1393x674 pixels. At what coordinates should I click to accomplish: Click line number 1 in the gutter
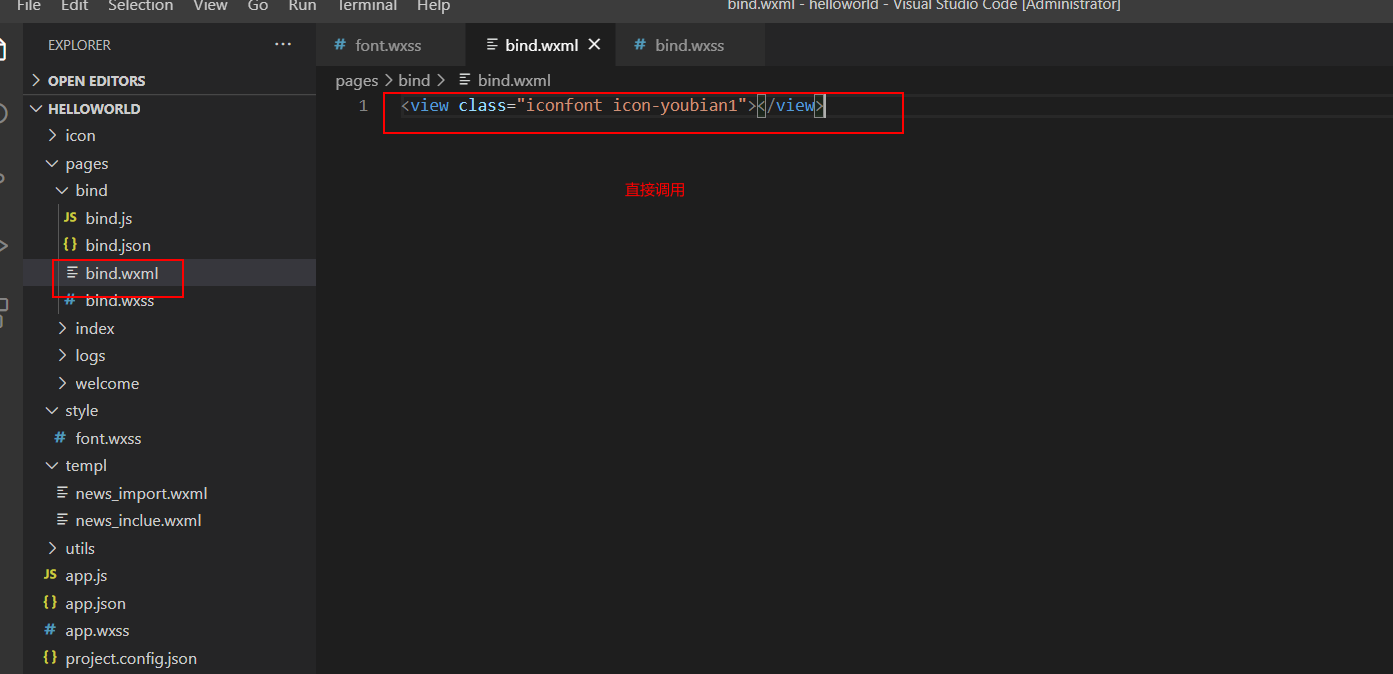pyautogui.click(x=364, y=106)
